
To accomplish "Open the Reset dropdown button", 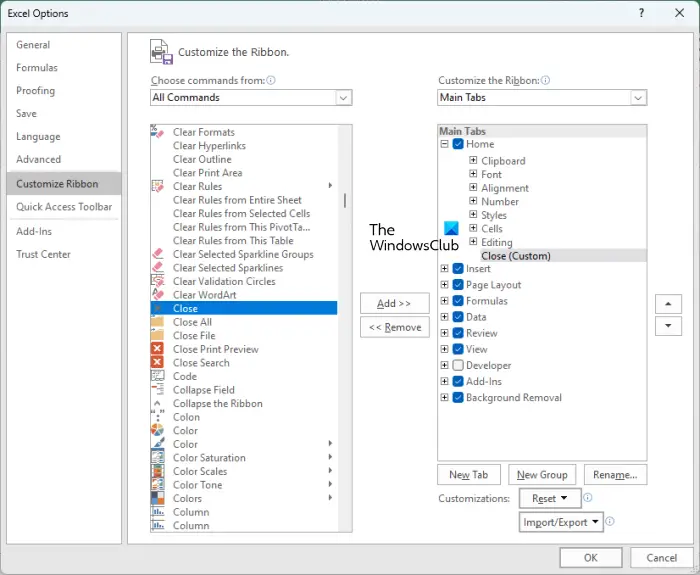I will pyautogui.click(x=550, y=498).
